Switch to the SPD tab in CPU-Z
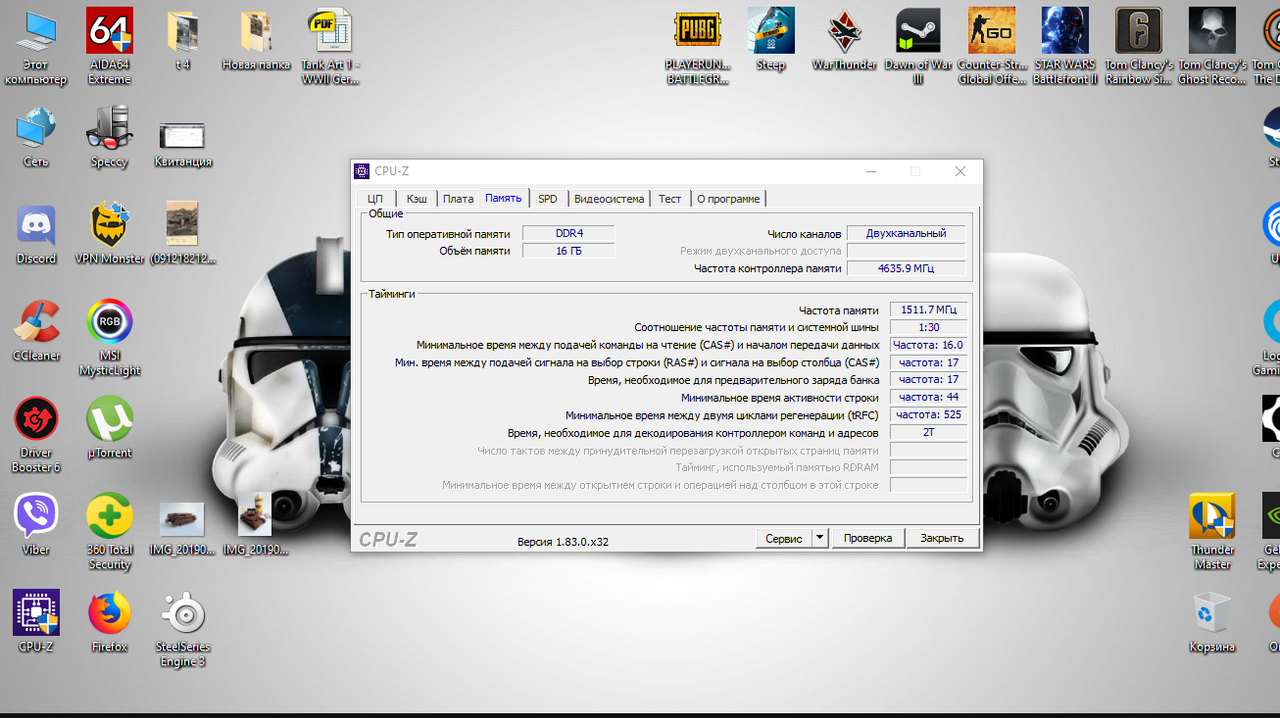 547,199
